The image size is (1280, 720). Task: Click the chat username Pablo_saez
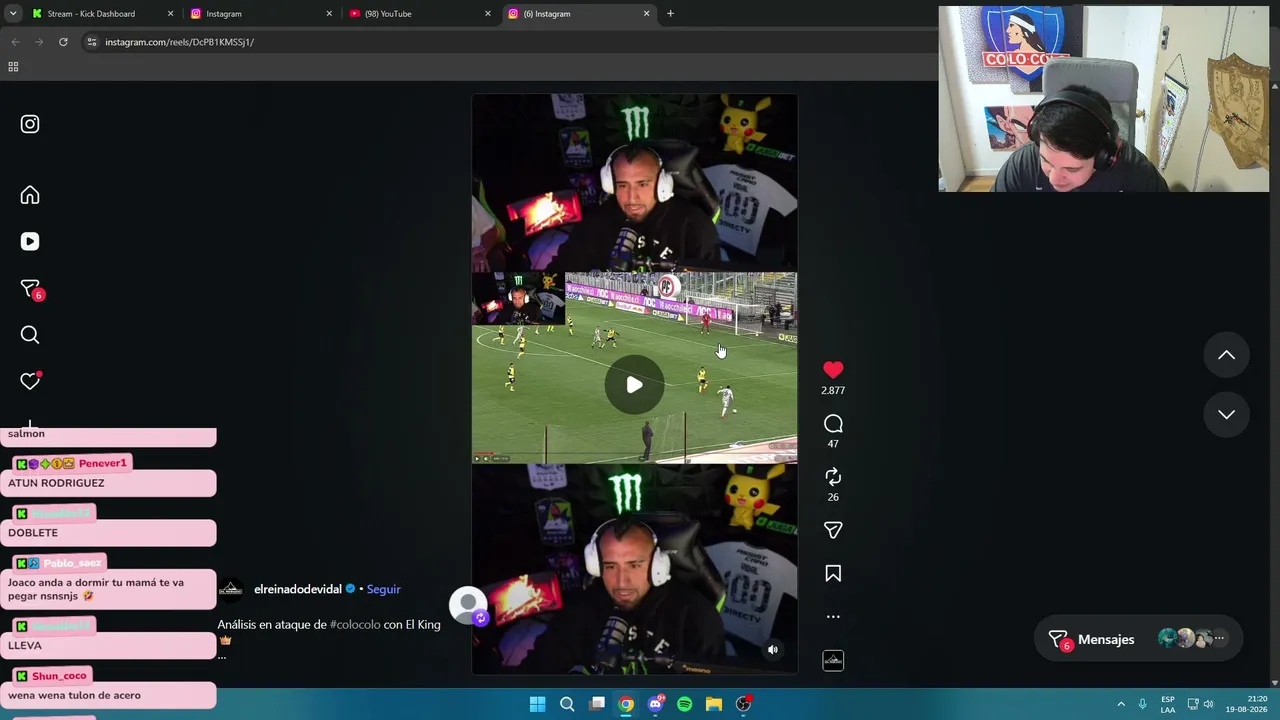coord(72,563)
